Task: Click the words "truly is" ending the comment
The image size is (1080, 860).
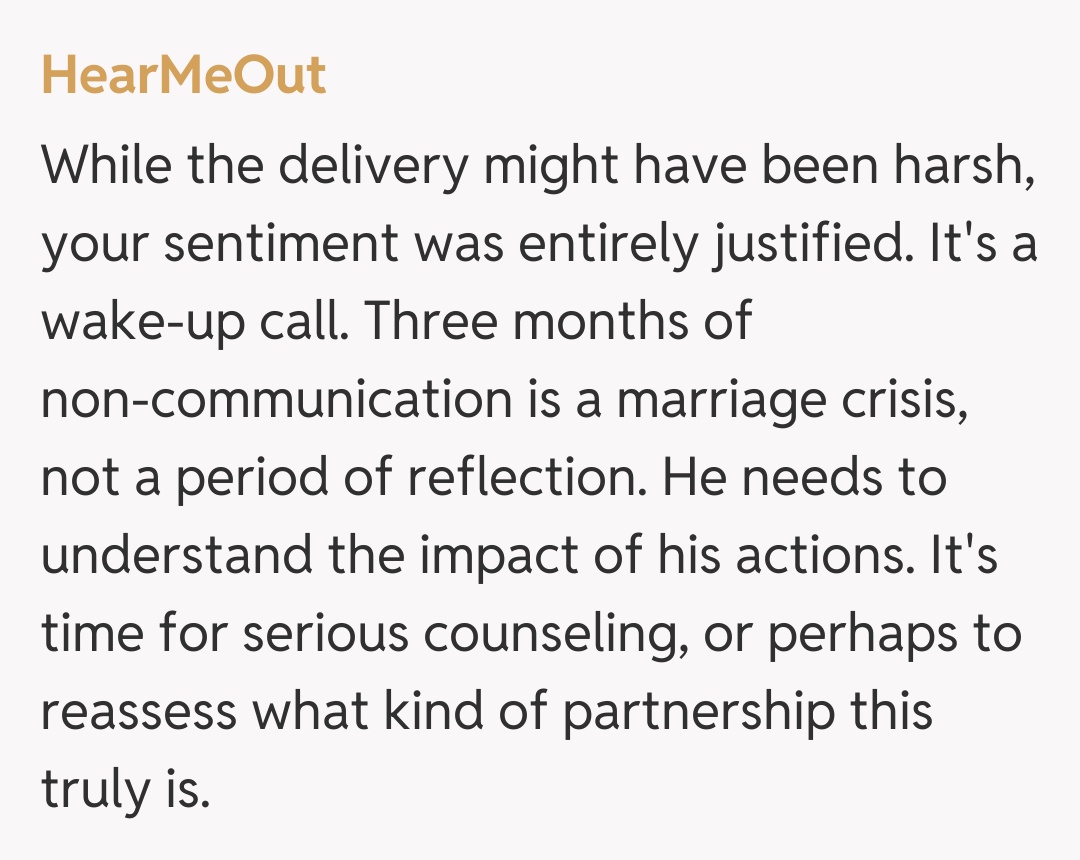Action: (125, 790)
